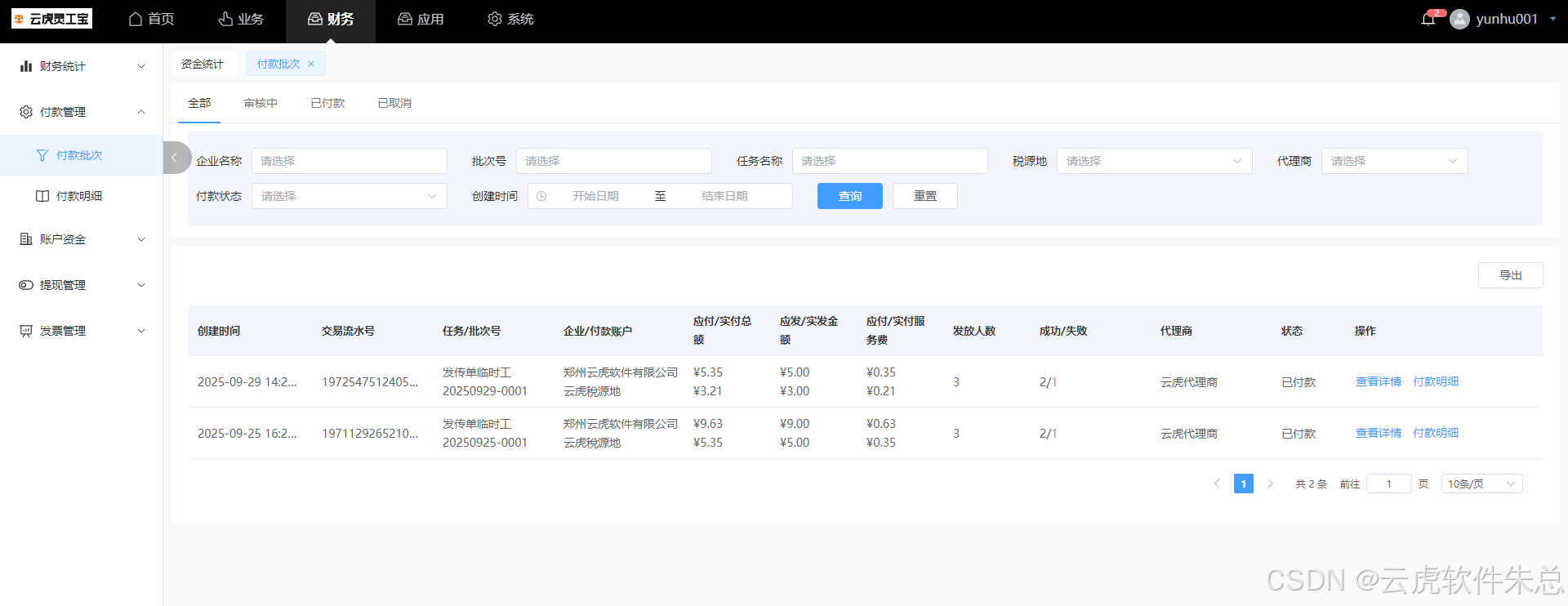Go to previous page arrow in pagination
Screen dimensions: 1568x606
[1217, 483]
